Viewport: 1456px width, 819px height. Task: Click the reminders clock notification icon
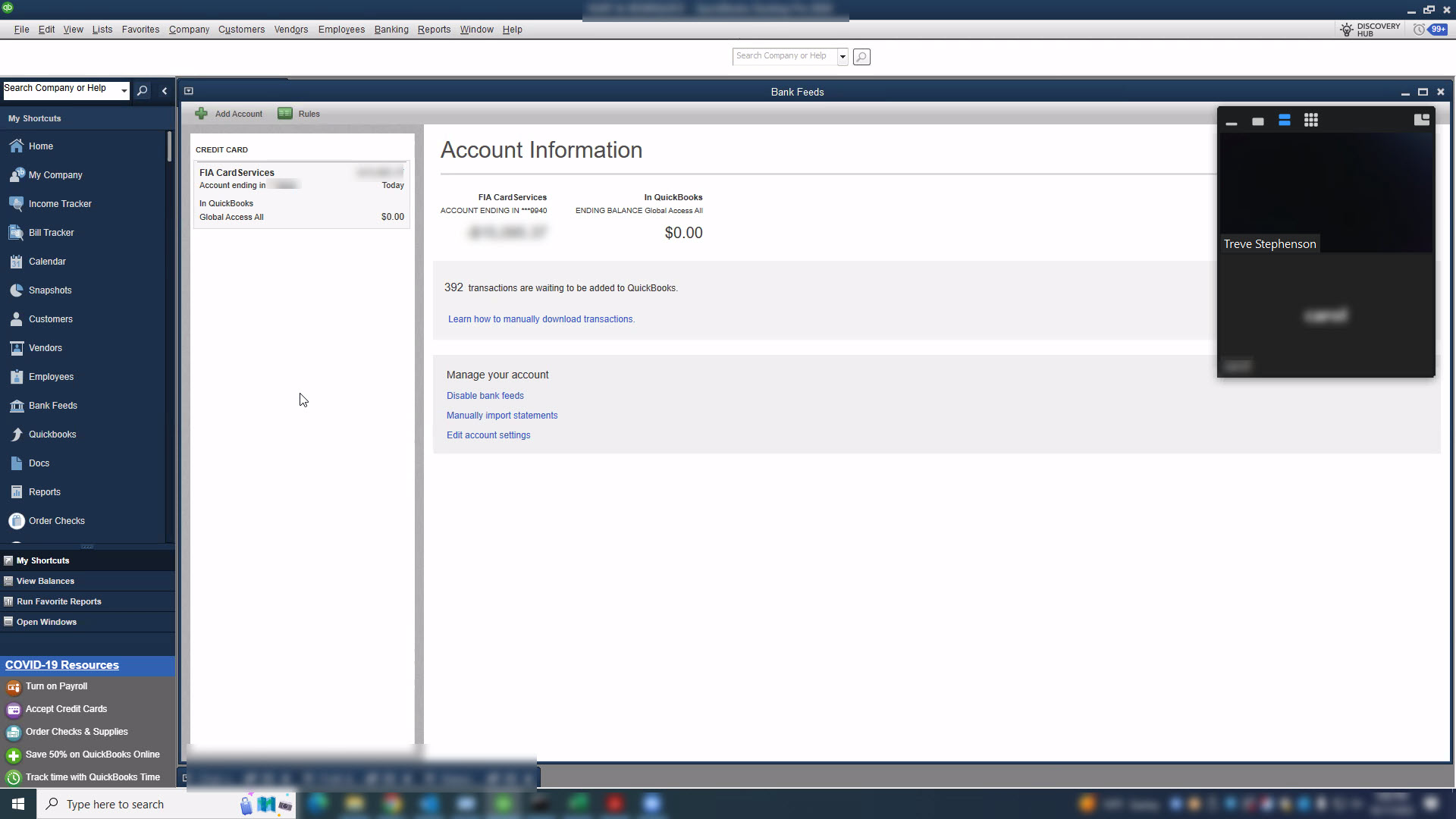1419,30
